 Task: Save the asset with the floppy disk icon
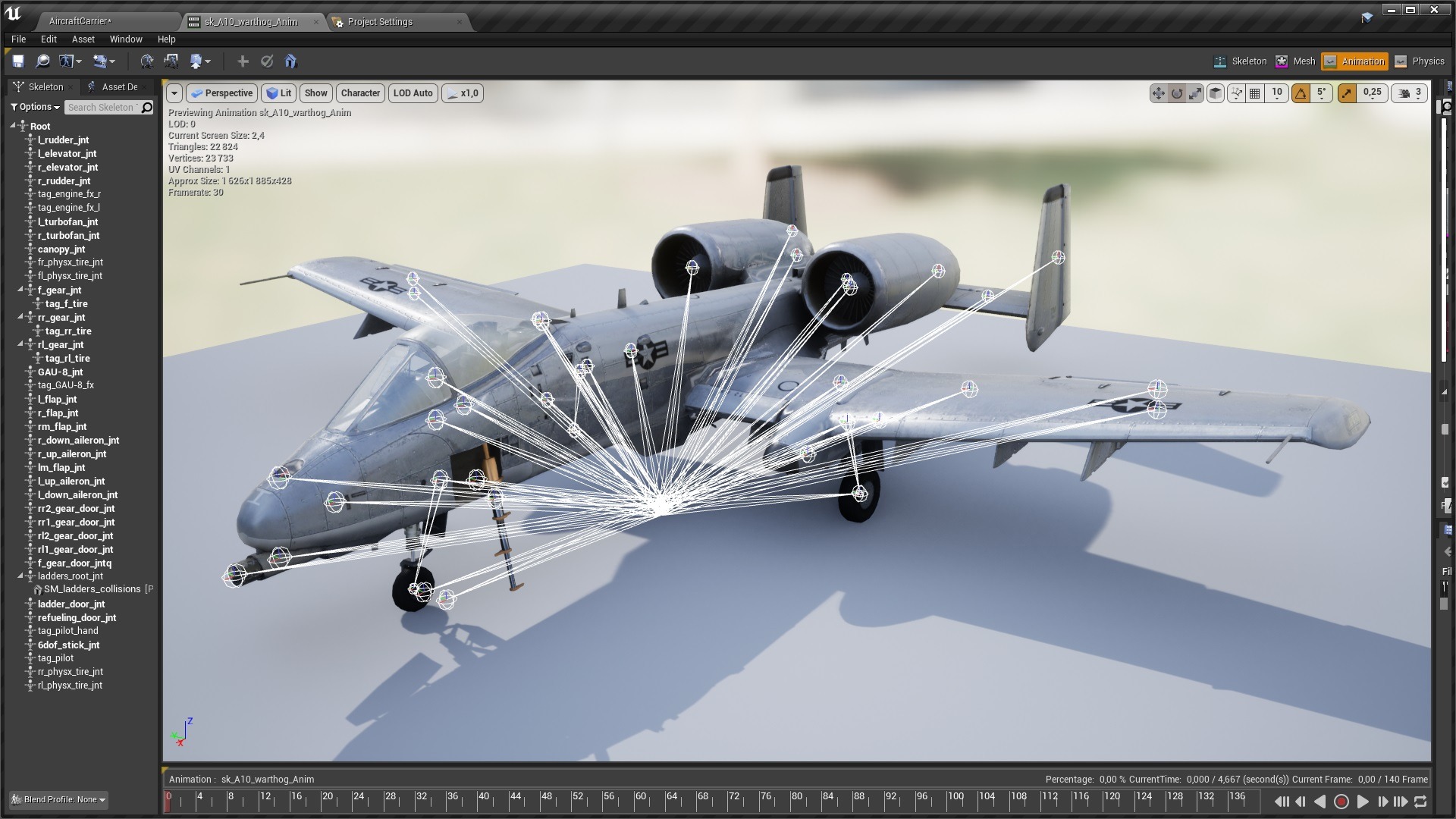point(18,61)
